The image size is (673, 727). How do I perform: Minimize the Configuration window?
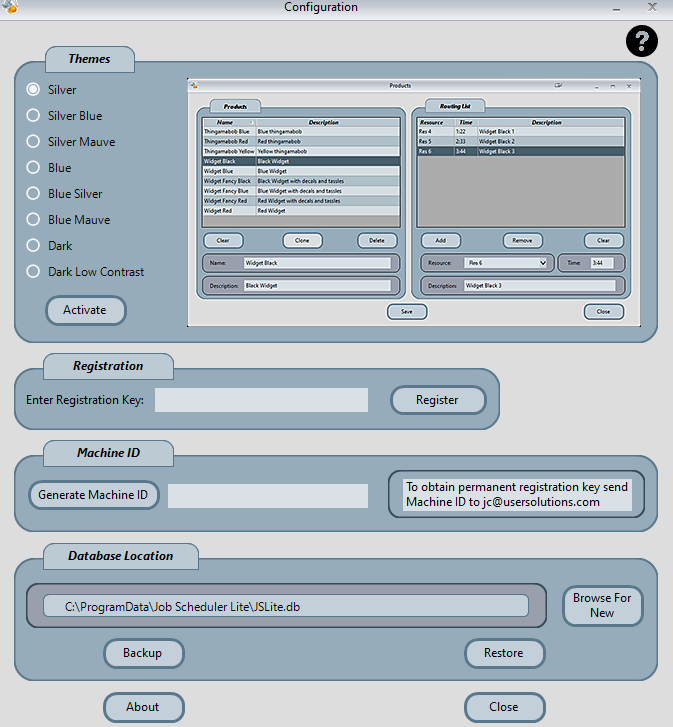pos(616,8)
